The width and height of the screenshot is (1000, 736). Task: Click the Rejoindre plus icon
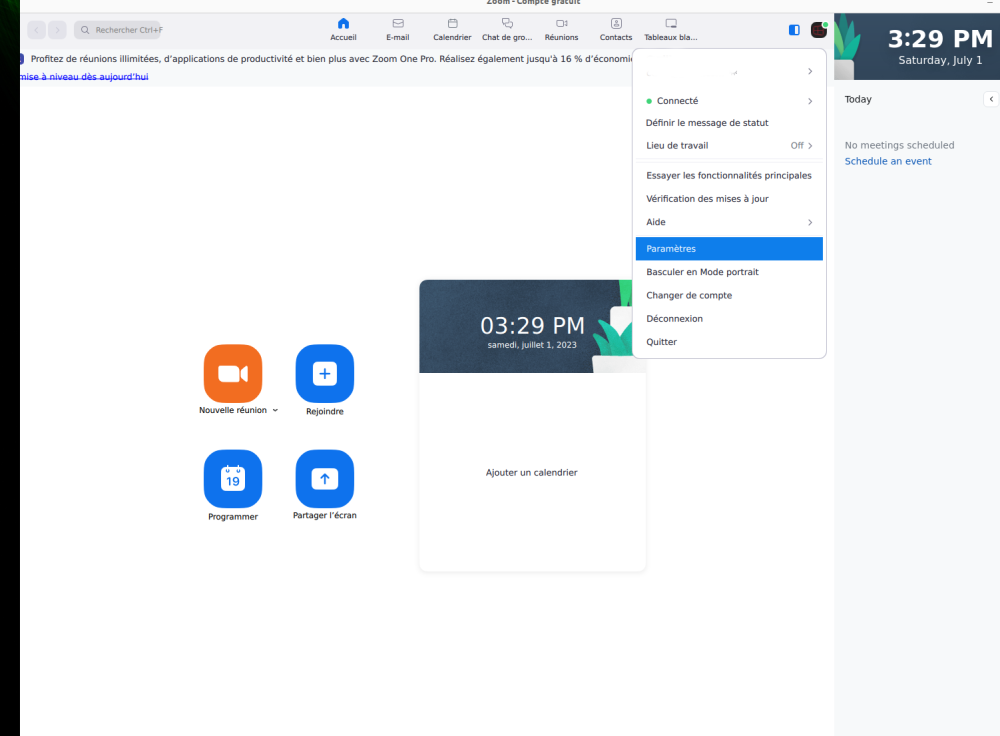click(325, 374)
